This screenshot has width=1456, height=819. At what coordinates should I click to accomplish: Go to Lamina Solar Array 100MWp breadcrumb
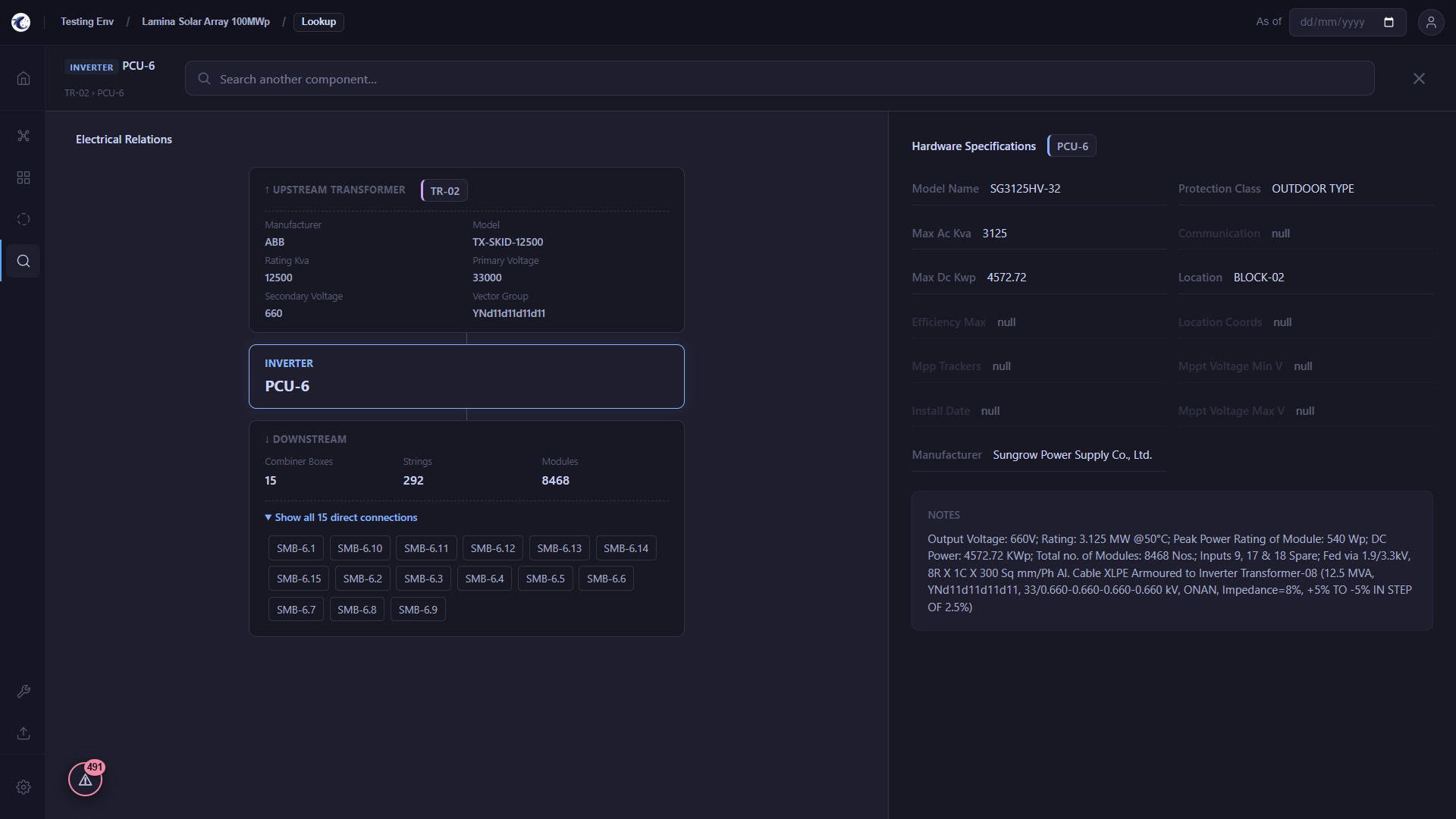pyautogui.click(x=206, y=22)
